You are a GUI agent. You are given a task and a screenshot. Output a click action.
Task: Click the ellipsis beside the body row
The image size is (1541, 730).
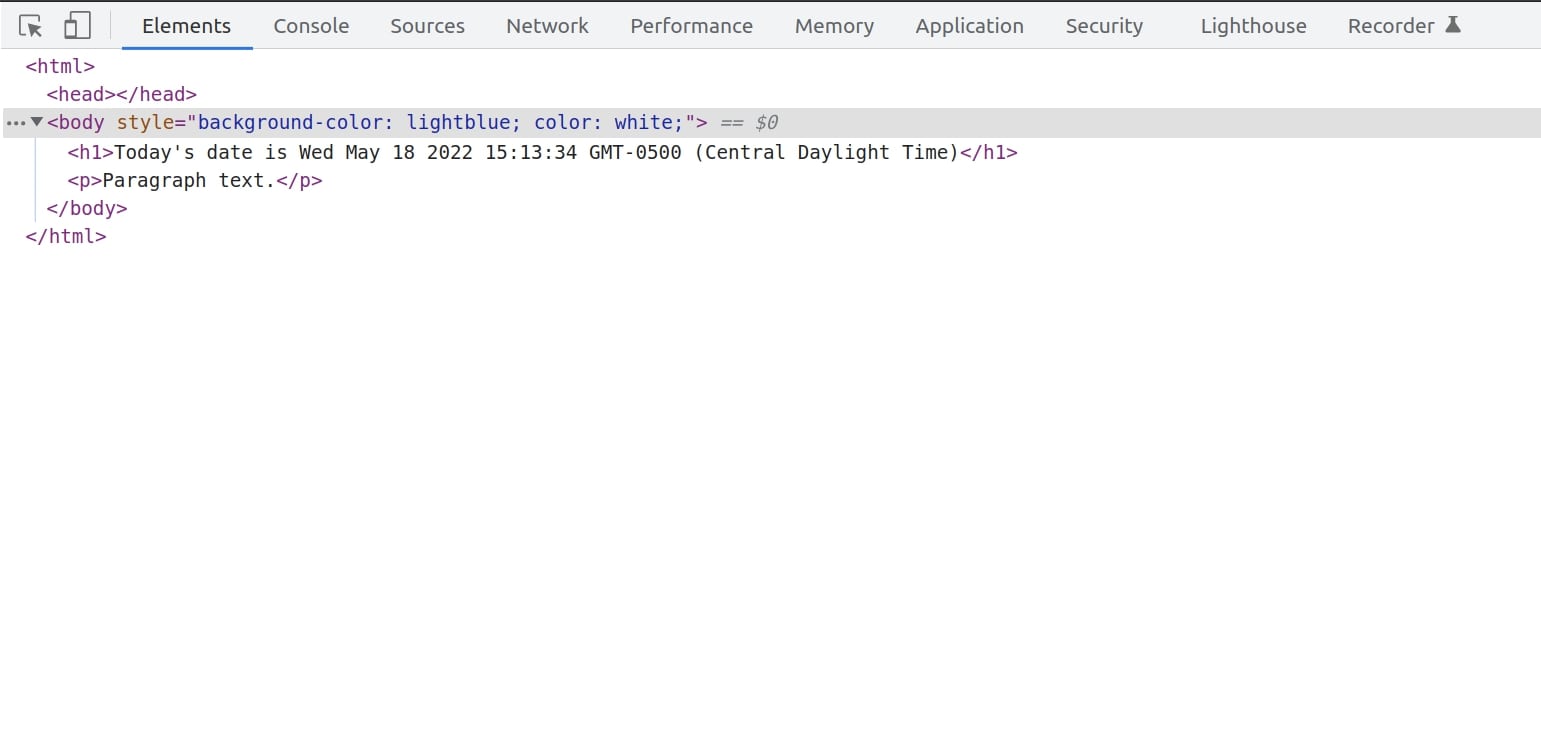click(15, 123)
